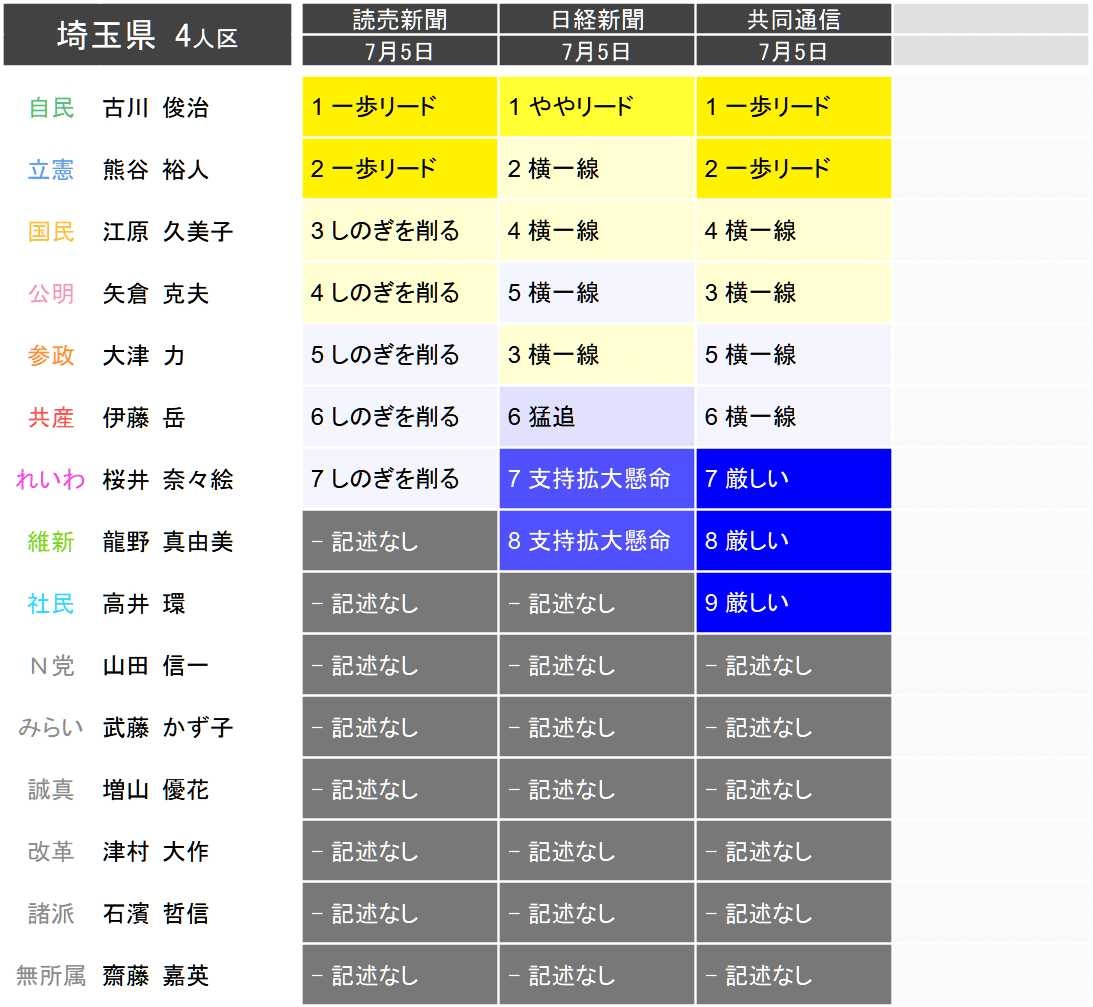Image resolution: width=1093 pixels, height=1007 pixels.
Task: Select candidate name 古川 俊治
Action: pyautogui.click(x=156, y=108)
